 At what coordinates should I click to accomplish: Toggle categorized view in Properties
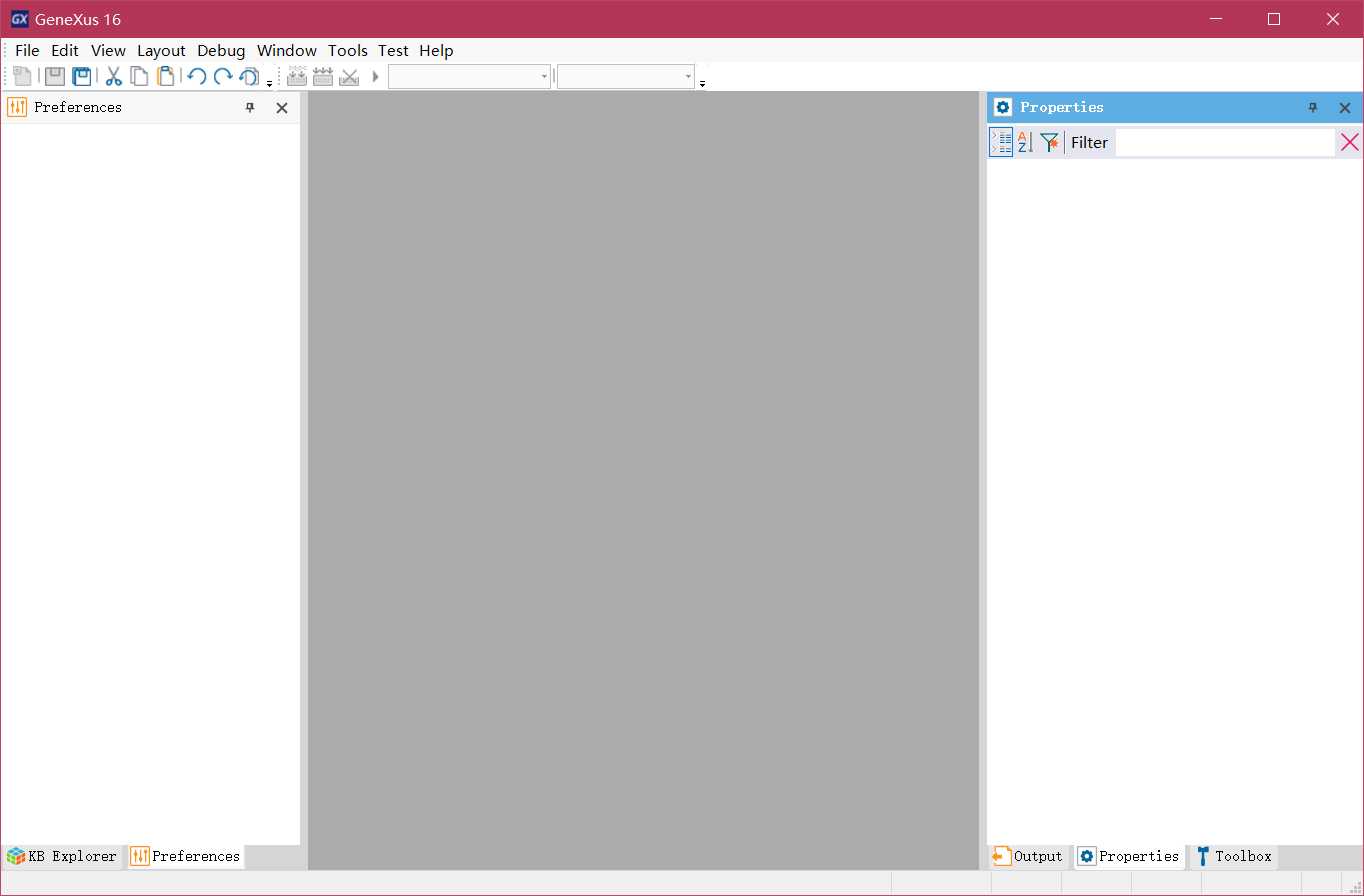click(x=1001, y=142)
